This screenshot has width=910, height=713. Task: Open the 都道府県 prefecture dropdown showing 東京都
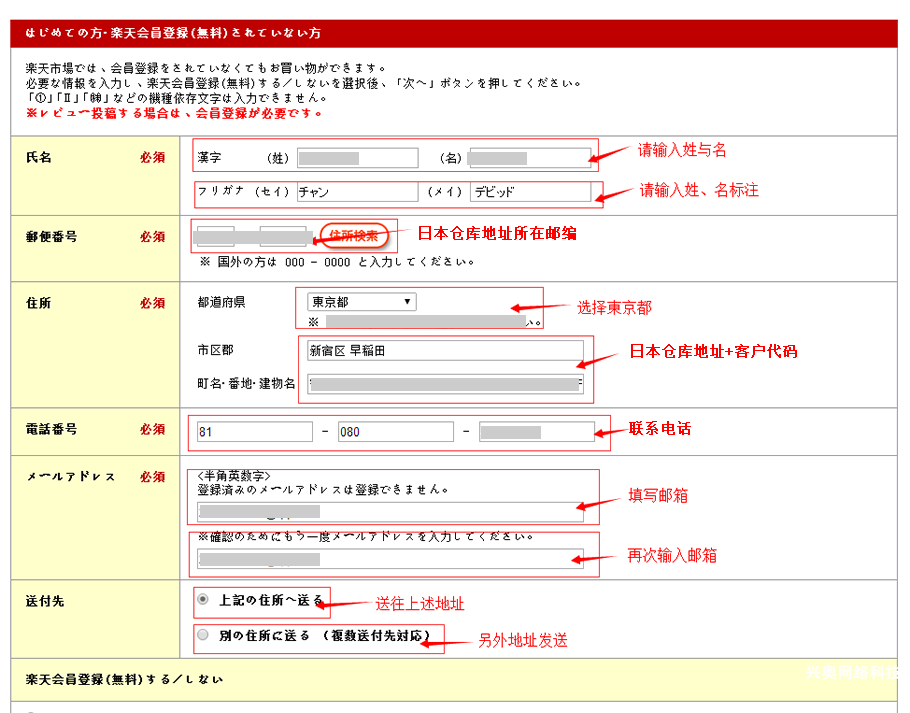pos(360,302)
